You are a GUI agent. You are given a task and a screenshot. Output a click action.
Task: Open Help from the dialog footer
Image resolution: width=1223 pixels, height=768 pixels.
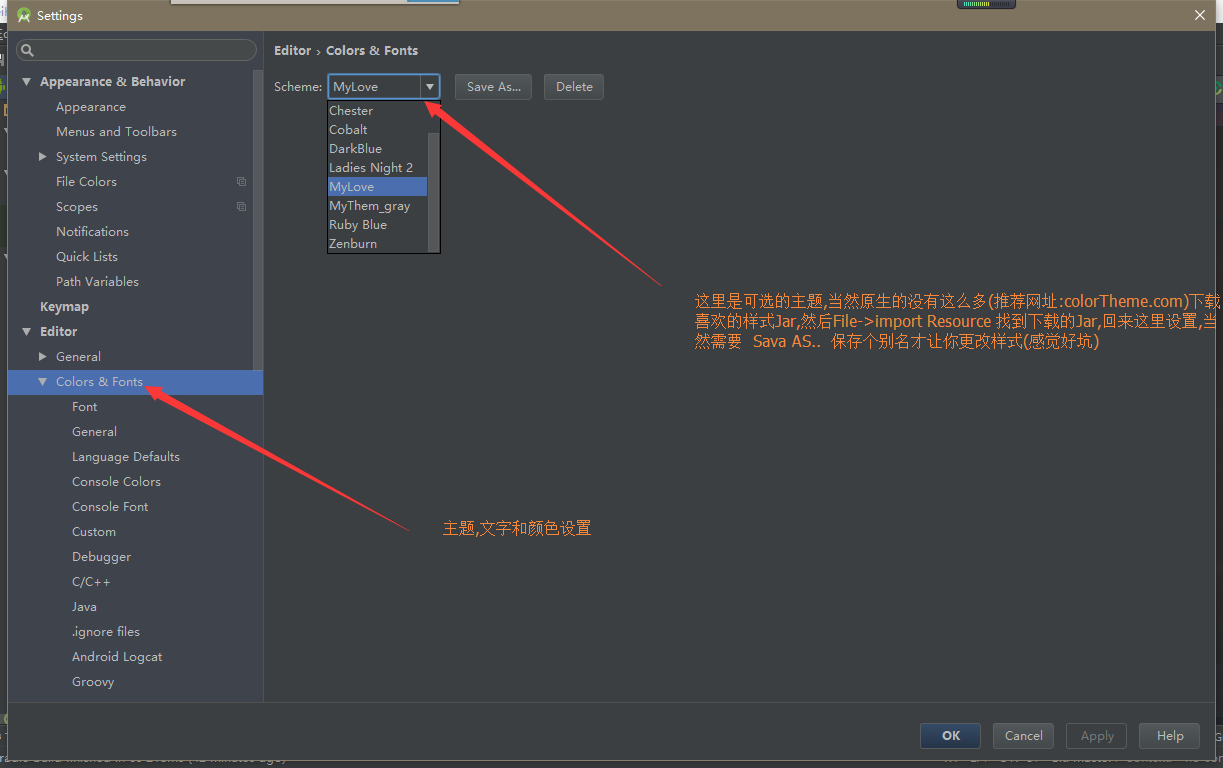pyautogui.click(x=1170, y=736)
